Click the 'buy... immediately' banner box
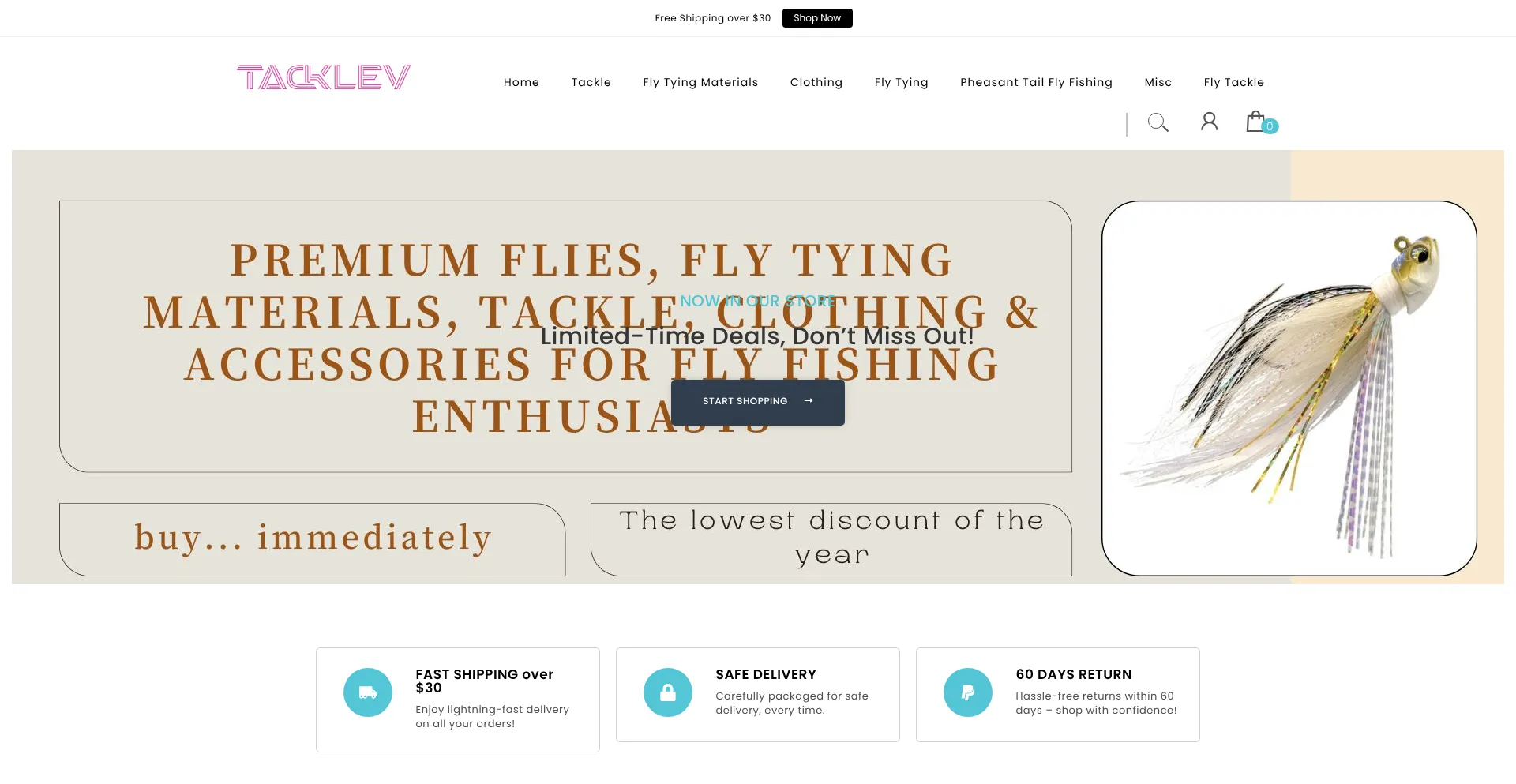The image size is (1516, 784). [x=313, y=539]
